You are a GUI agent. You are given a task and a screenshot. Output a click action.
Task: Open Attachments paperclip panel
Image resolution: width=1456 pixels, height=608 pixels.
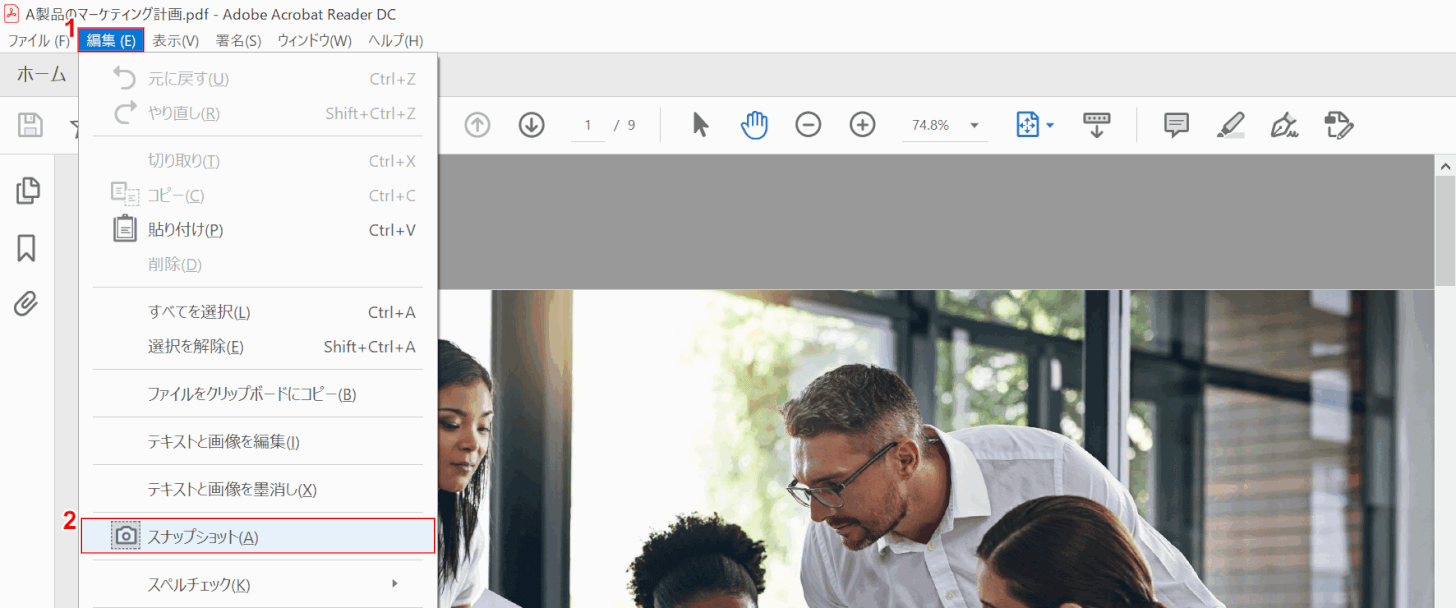[26, 303]
